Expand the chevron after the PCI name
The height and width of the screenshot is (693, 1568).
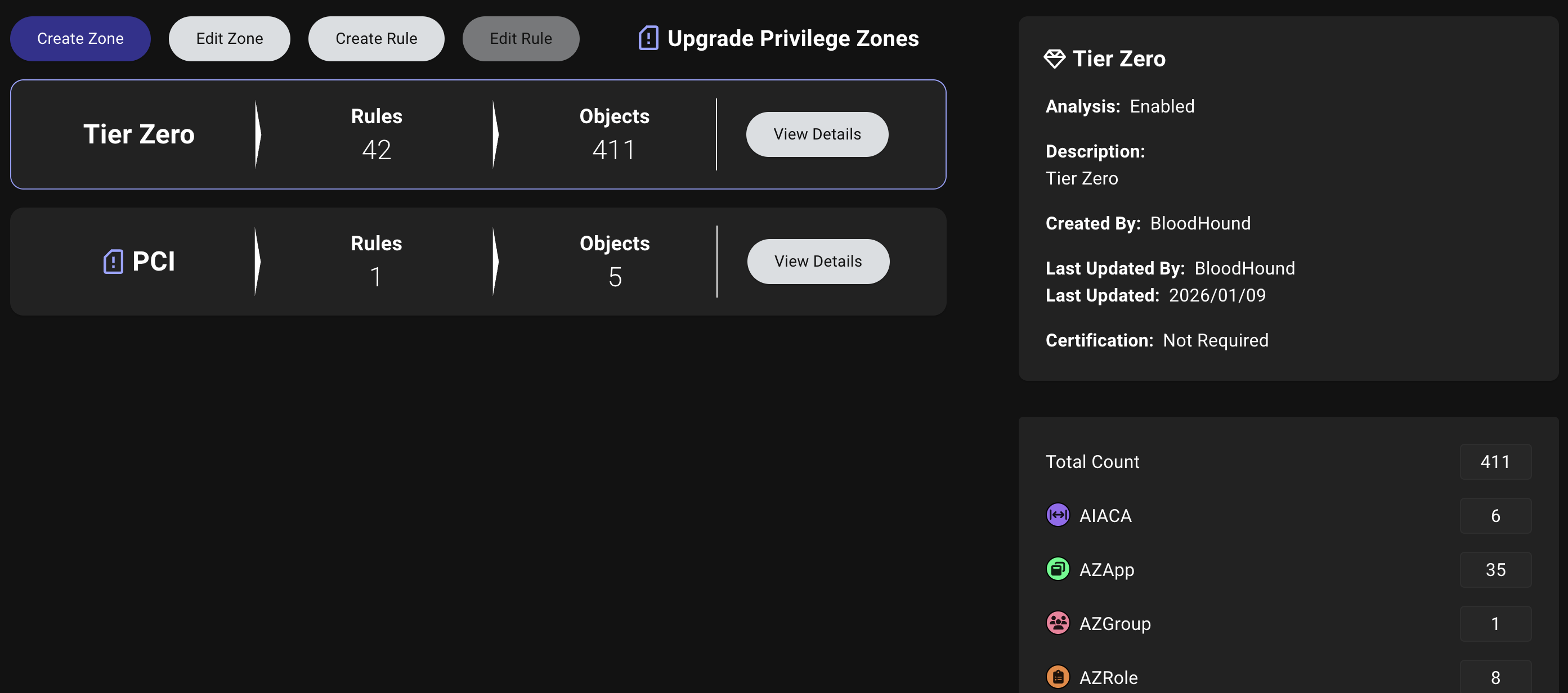point(257,262)
